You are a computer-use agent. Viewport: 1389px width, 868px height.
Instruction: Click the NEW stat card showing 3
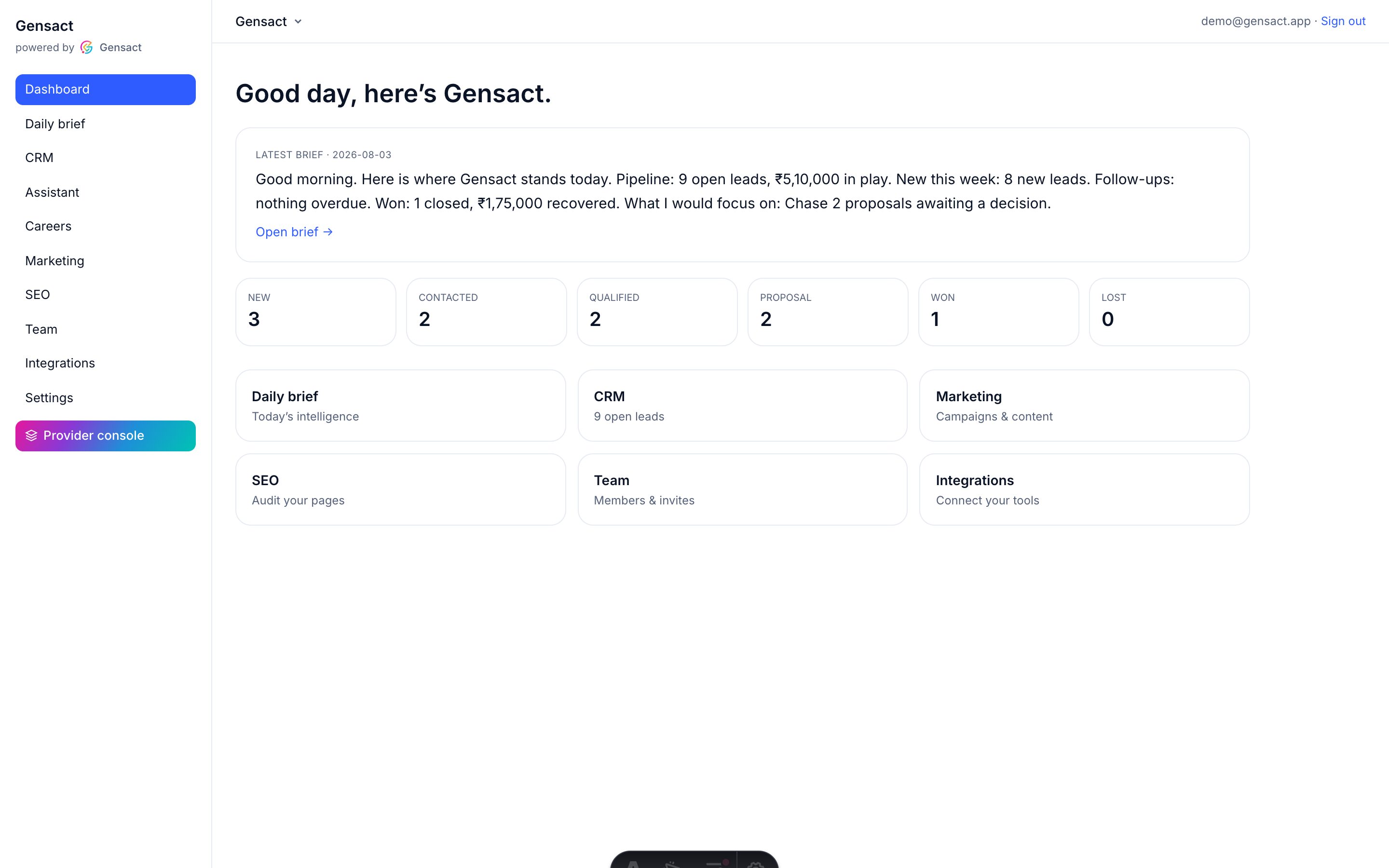[316, 312]
